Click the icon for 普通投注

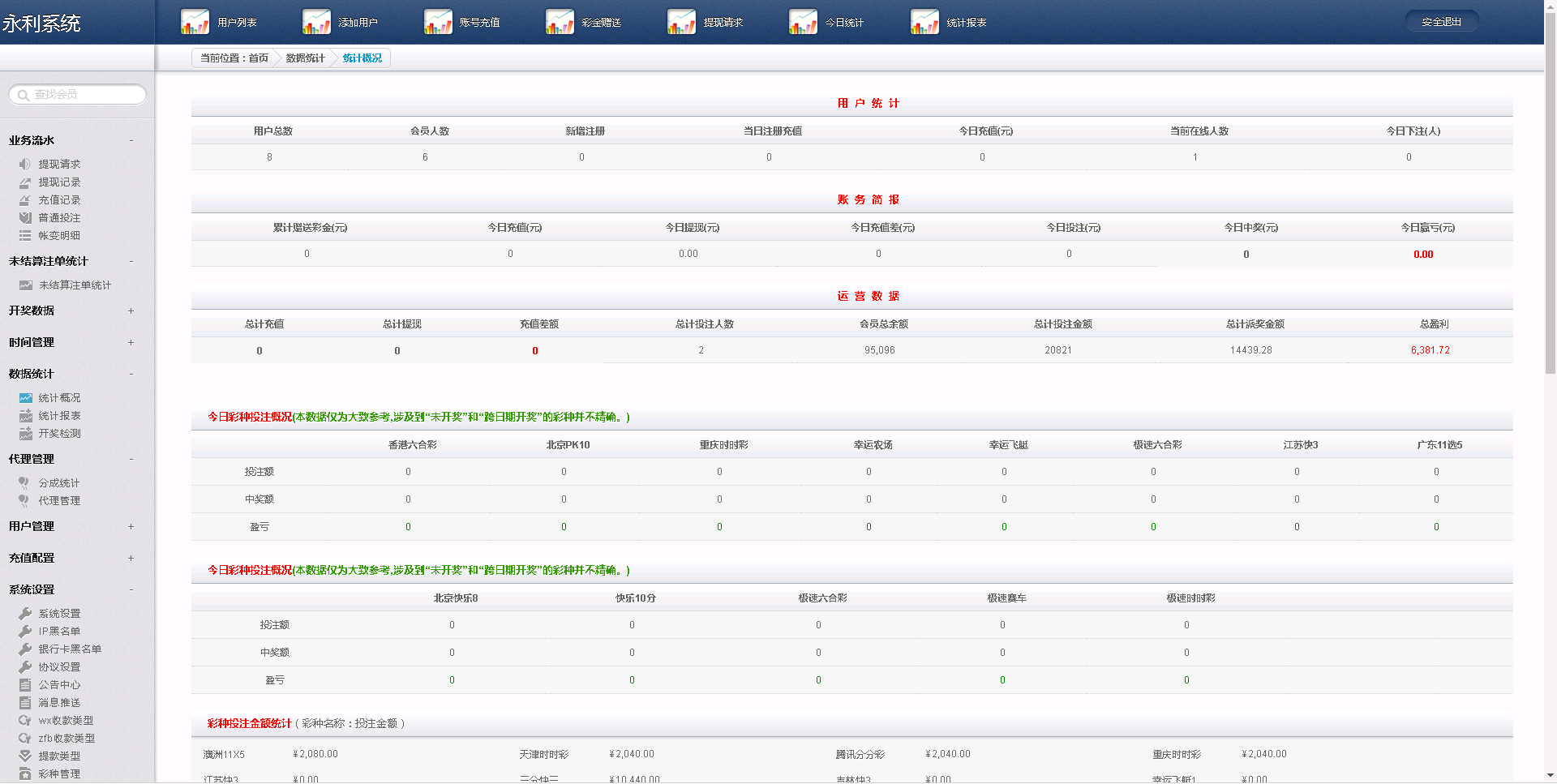pos(25,218)
